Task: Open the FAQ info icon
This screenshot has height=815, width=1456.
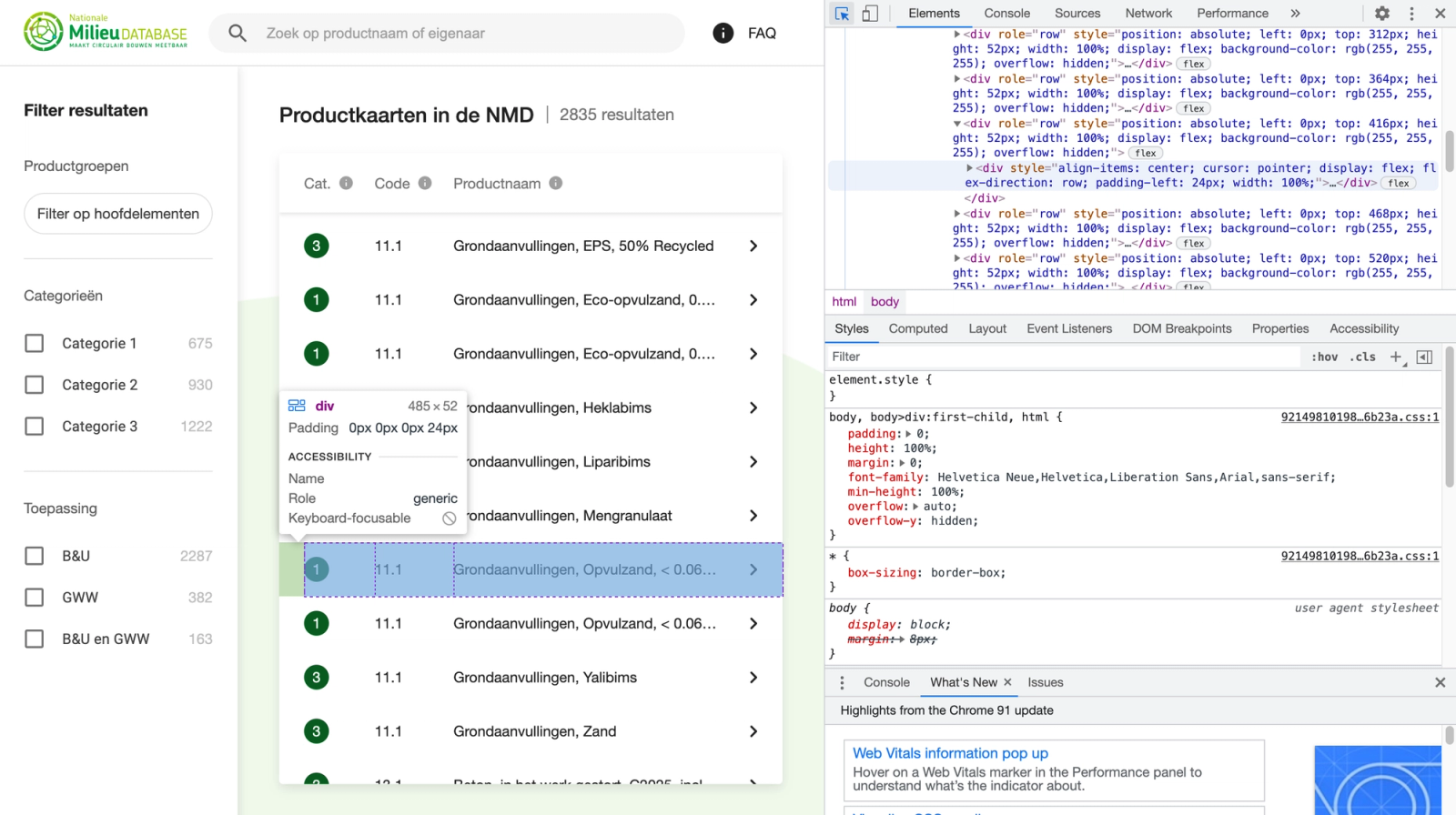Action: coord(723,34)
